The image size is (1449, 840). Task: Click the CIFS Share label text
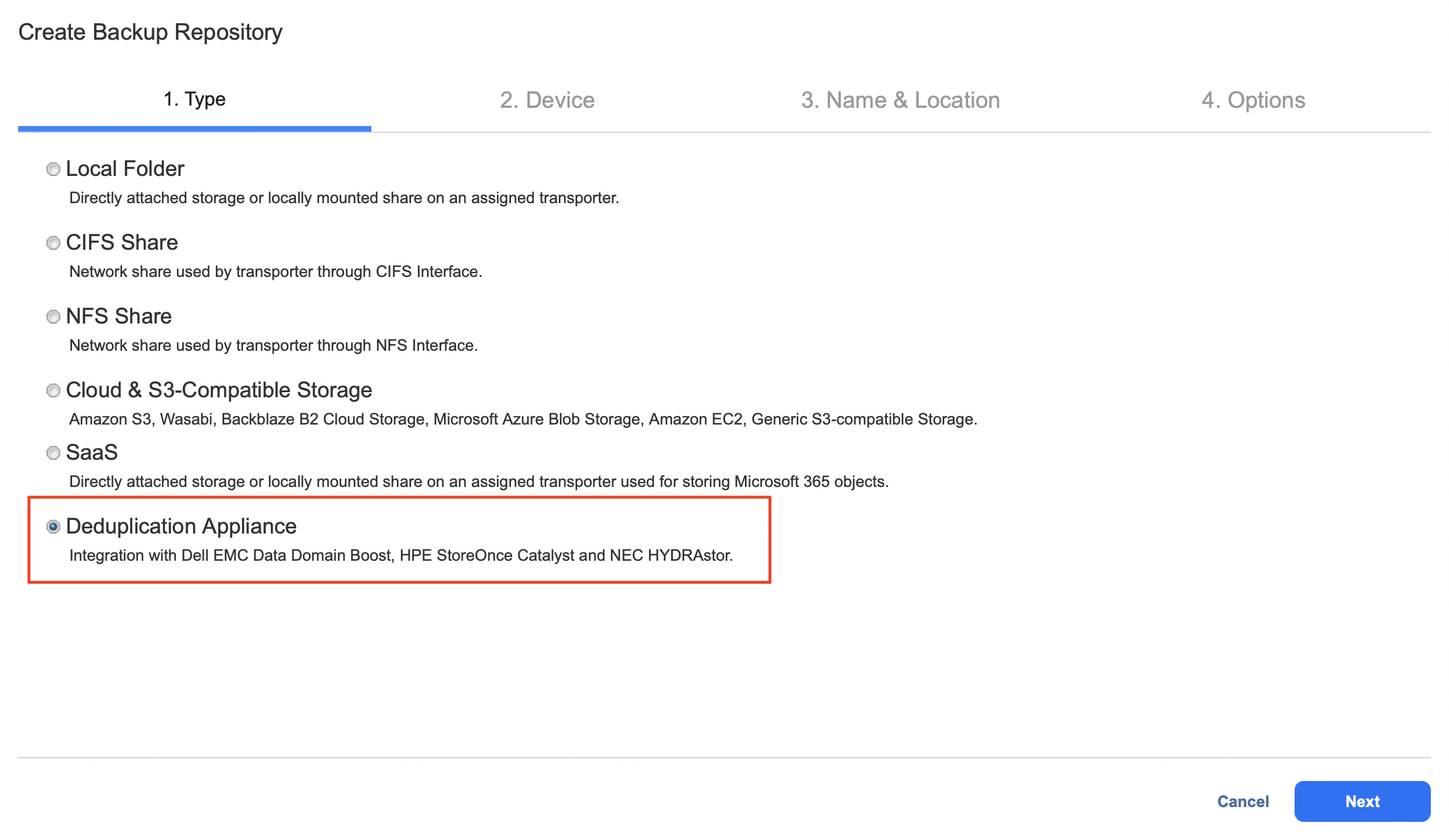click(x=122, y=242)
